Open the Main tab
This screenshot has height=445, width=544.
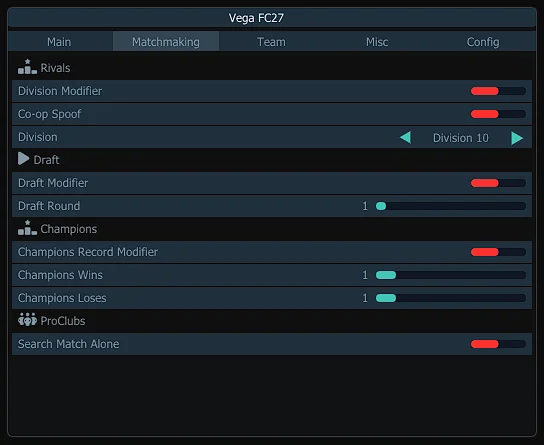coord(59,42)
